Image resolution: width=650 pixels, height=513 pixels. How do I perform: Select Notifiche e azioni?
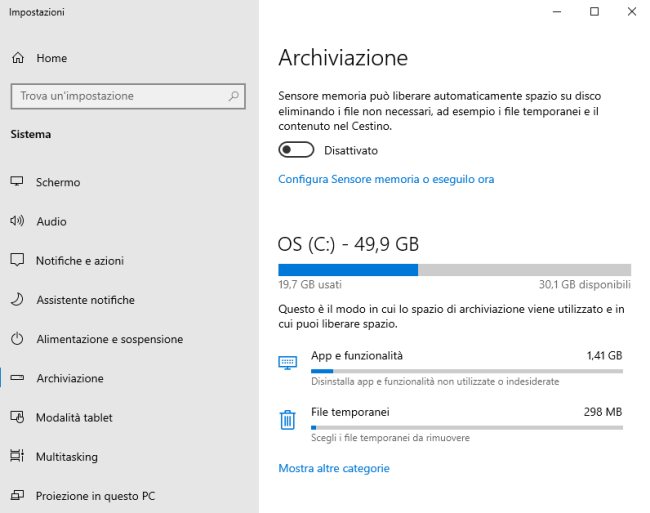click(80, 261)
